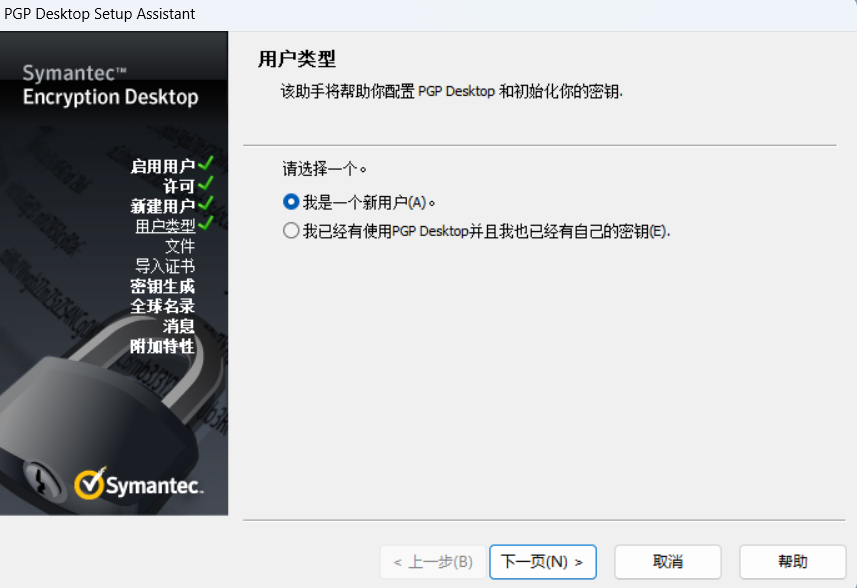Click the 导入证书 step in the sidebar
Screen dimensions: 857x588
[x=165, y=266]
